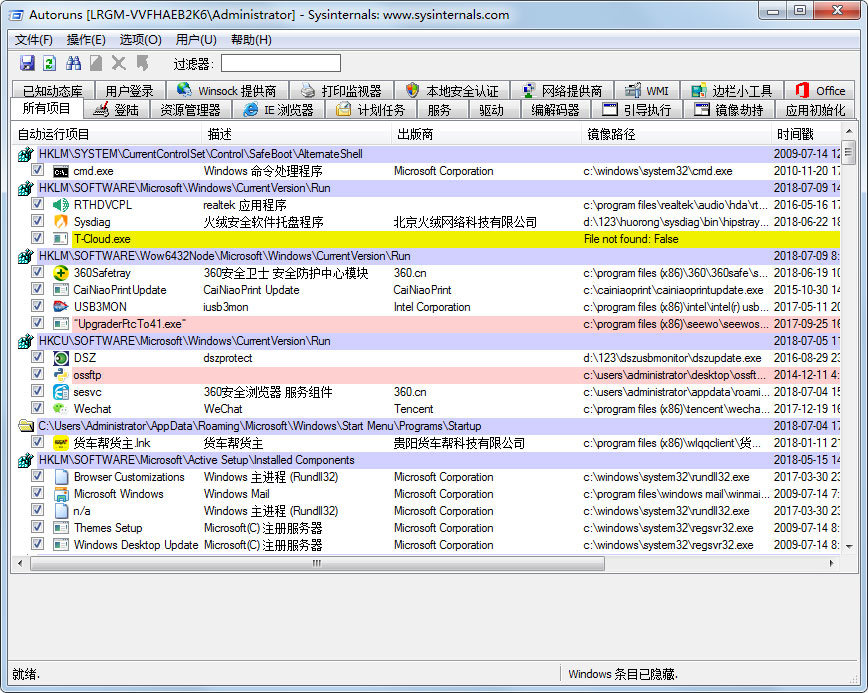Click the Delete X toolbar icon
Viewport: 868px width, 693px height.
point(118,63)
